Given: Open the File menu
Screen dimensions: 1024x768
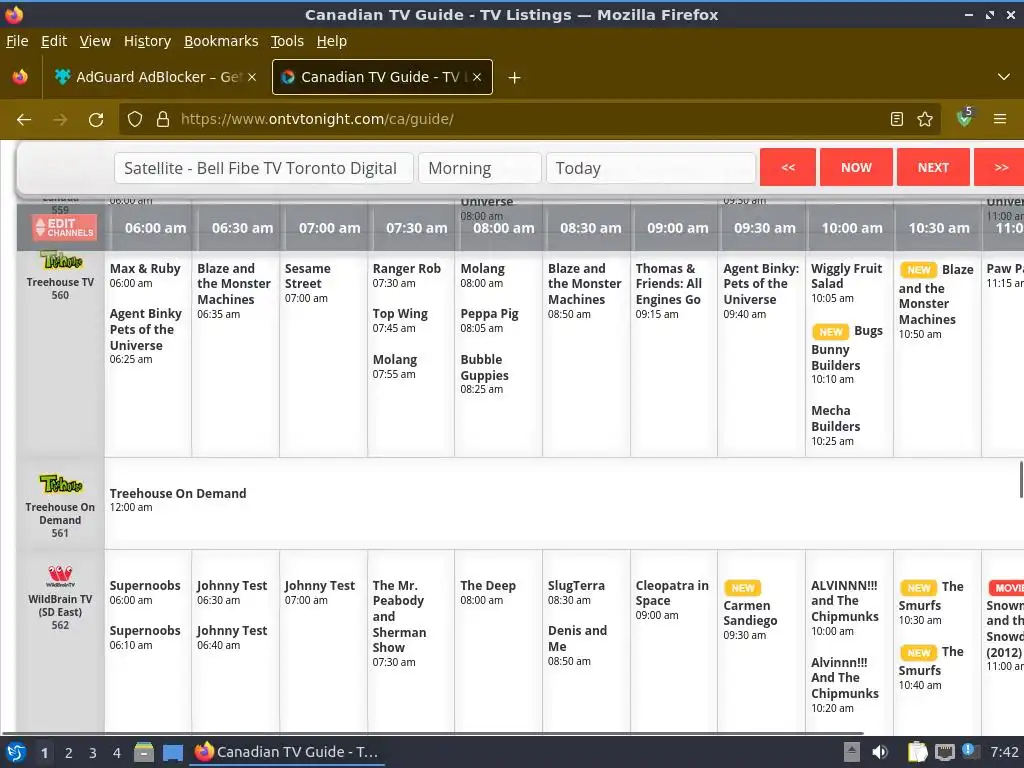Looking at the screenshot, I should 17,41.
